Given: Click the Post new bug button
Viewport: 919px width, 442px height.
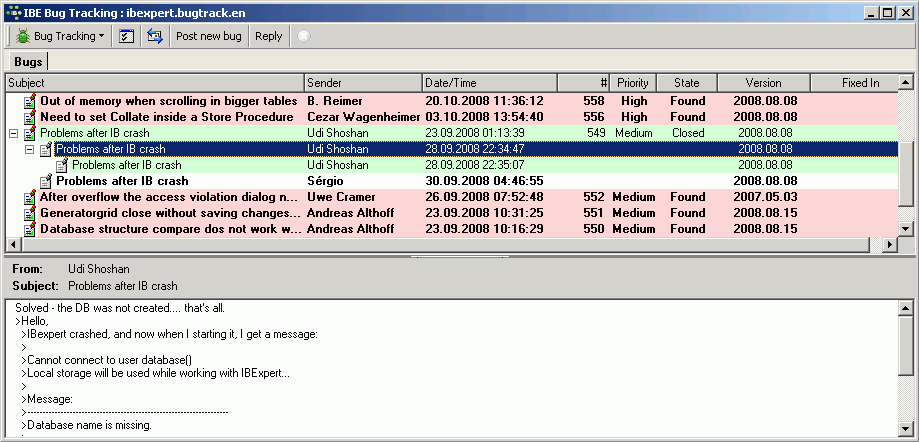Looking at the screenshot, I should [x=209, y=36].
